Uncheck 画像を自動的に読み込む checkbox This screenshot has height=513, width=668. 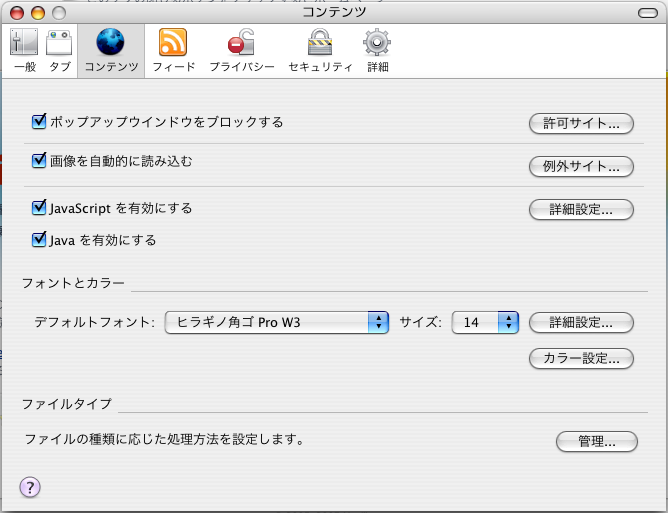coord(40,160)
